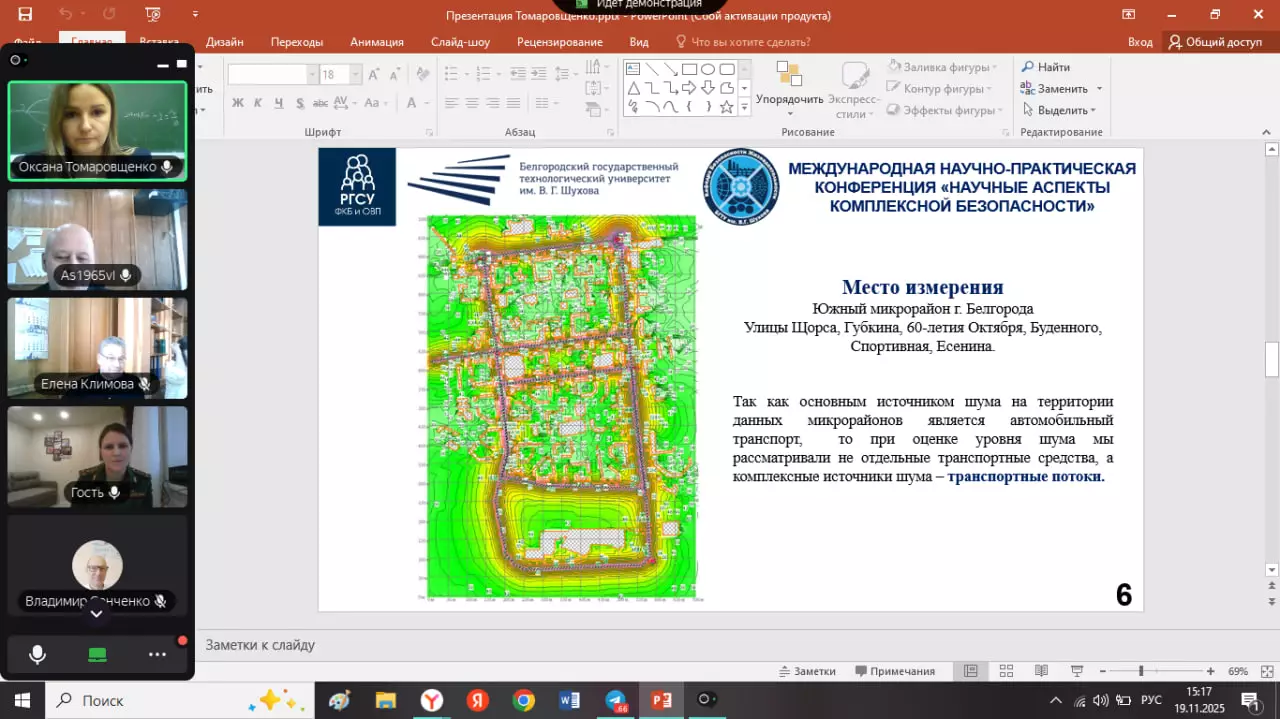Open the font size dropdown
Viewport: 1280px width, 719px height.
point(355,75)
